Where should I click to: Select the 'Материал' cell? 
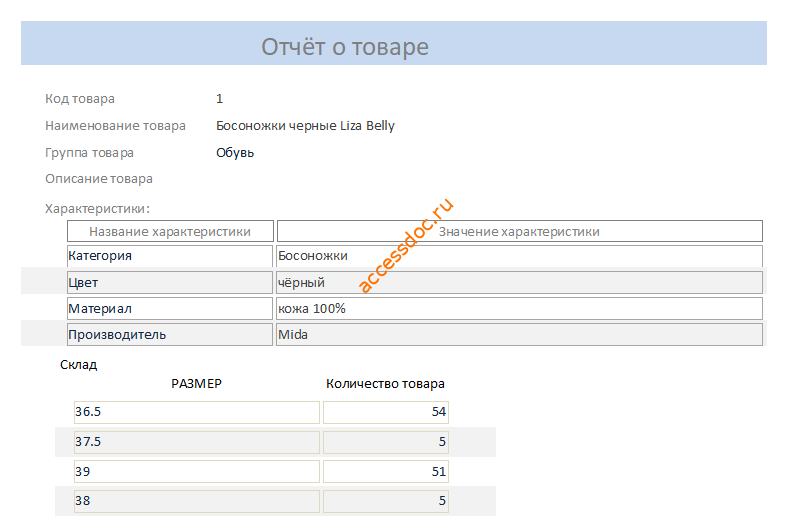point(170,308)
